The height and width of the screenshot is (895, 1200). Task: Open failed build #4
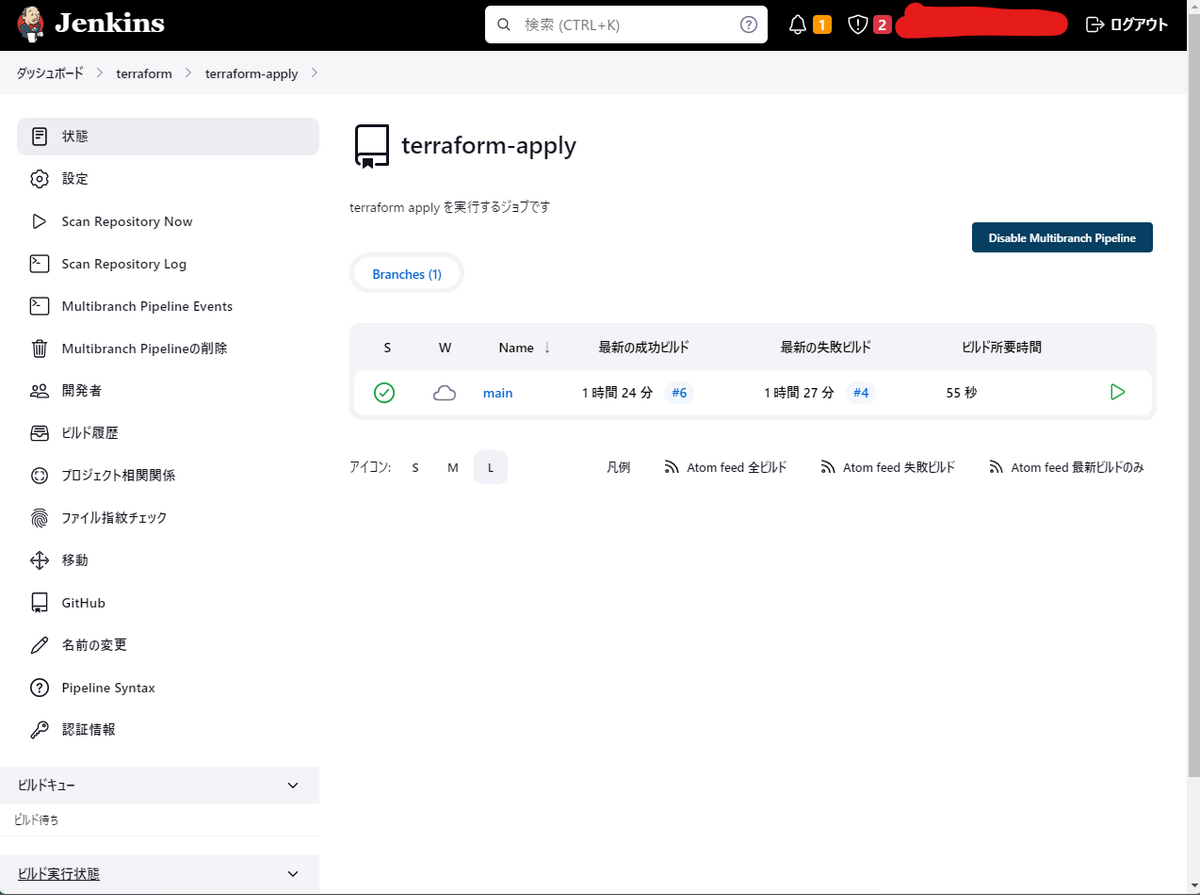point(861,393)
